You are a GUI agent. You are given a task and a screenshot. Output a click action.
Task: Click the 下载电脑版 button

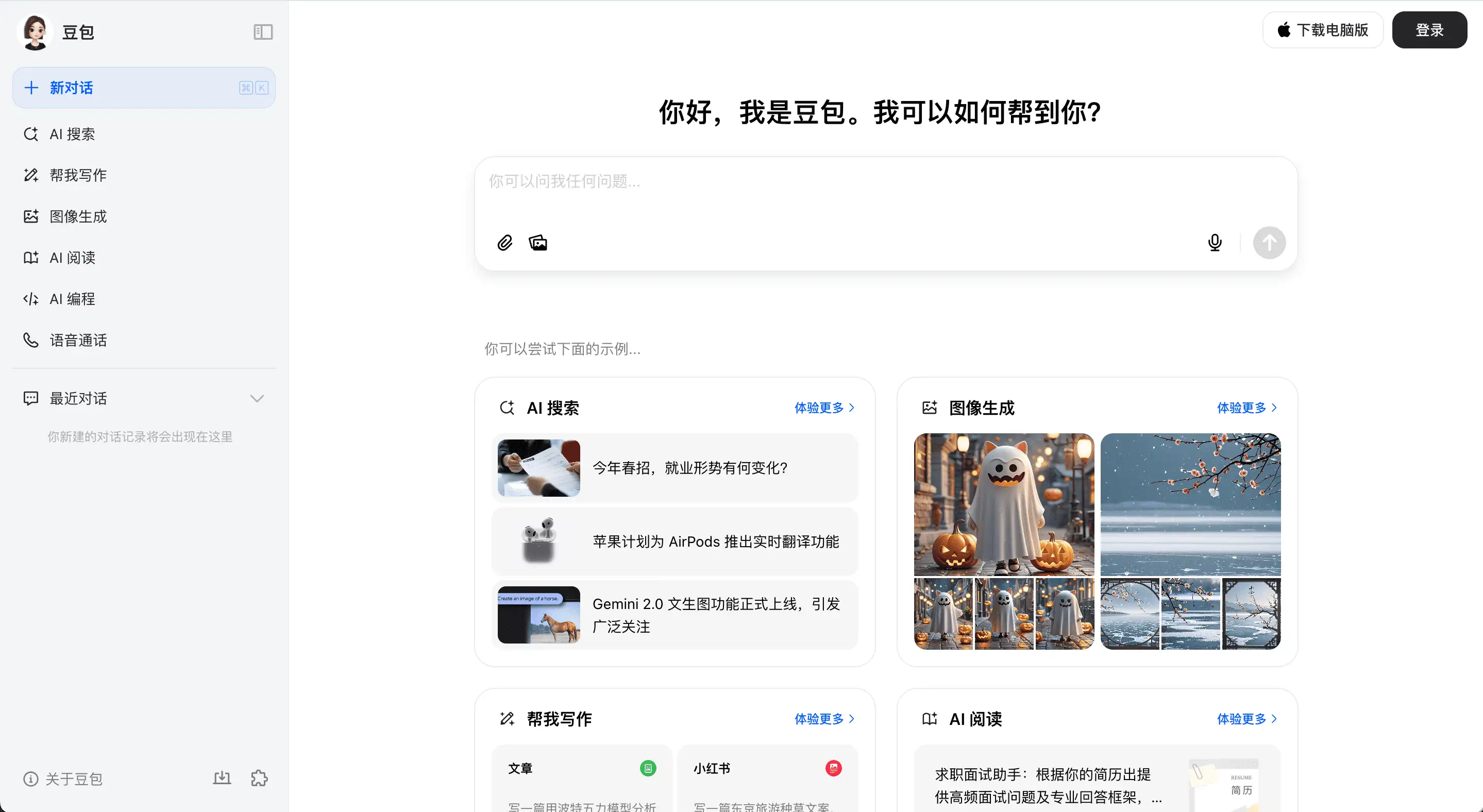point(1322,29)
